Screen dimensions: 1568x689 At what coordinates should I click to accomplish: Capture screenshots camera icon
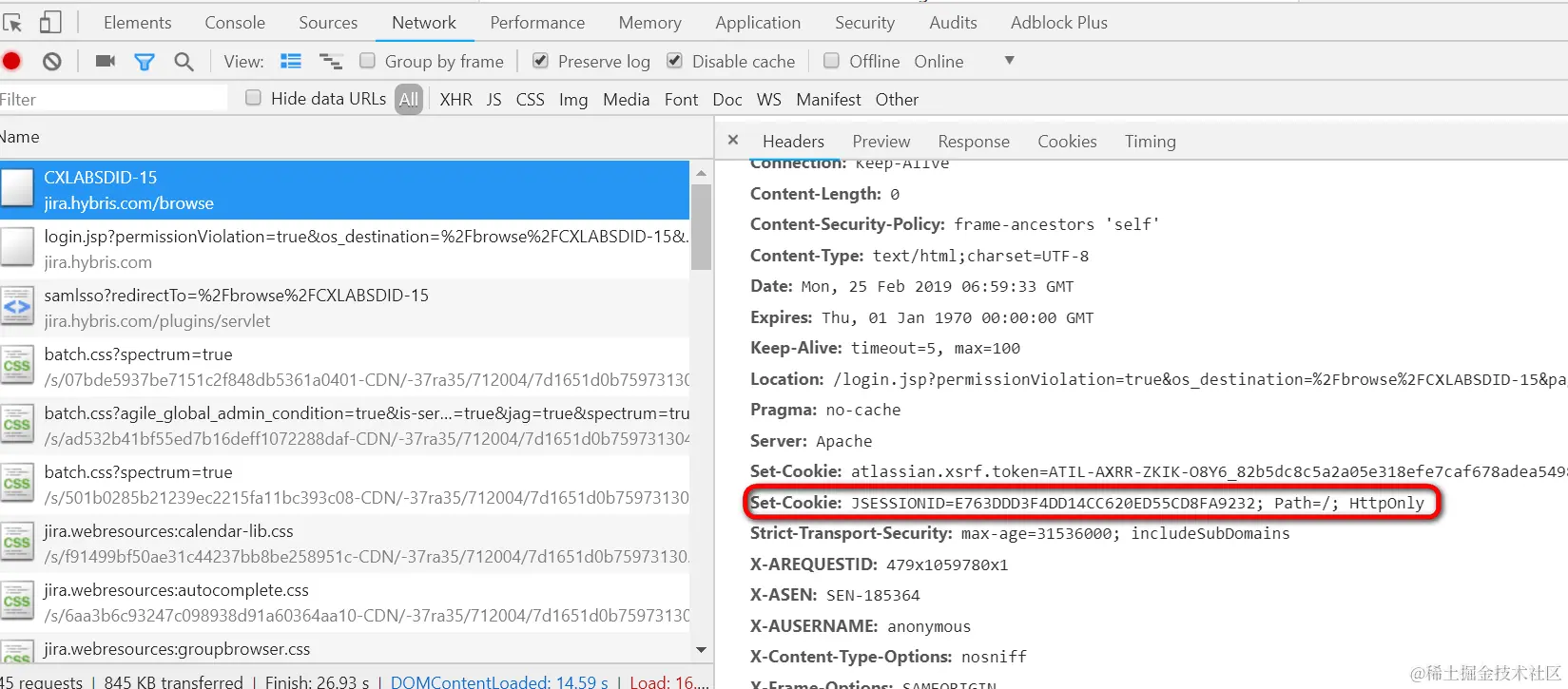click(x=106, y=62)
